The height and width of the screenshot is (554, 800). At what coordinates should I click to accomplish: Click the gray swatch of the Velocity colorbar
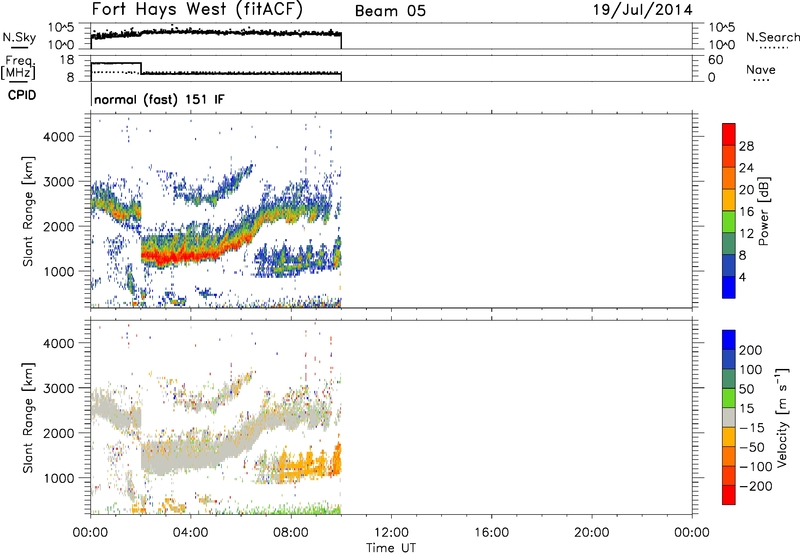click(x=729, y=418)
